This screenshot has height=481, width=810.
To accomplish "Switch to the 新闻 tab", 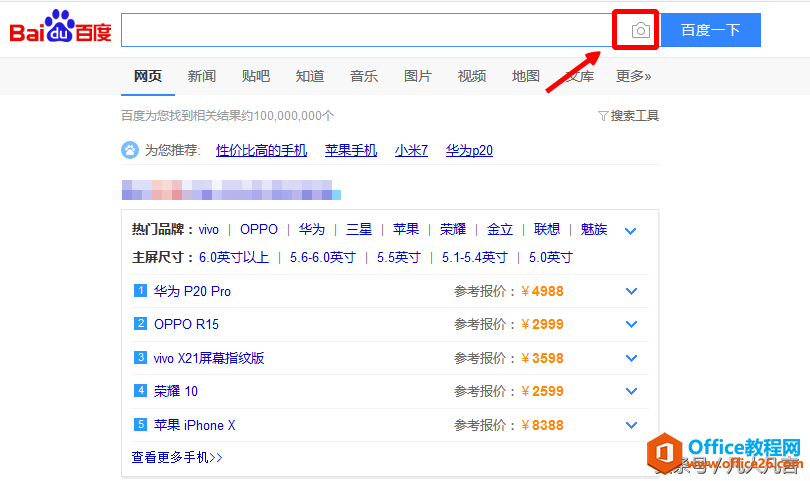I will (x=201, y=76).
